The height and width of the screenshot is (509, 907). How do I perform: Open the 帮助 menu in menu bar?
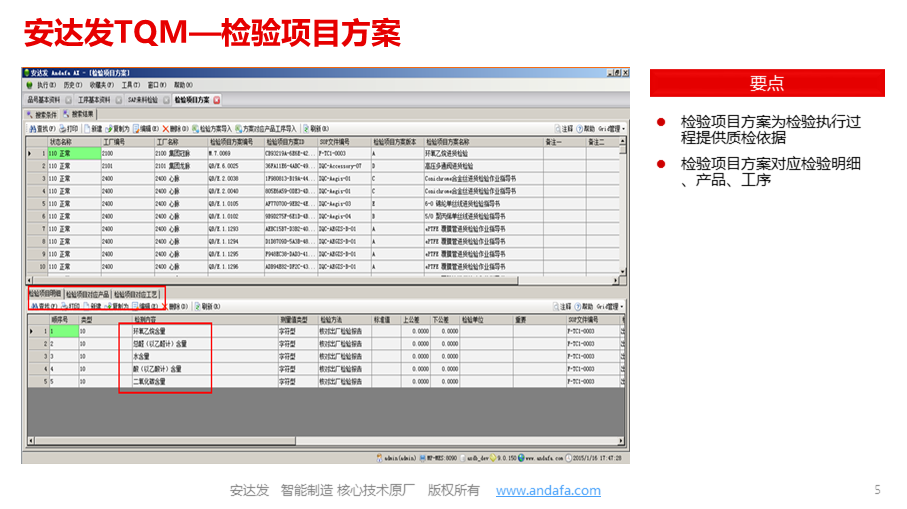pos(183,85)
